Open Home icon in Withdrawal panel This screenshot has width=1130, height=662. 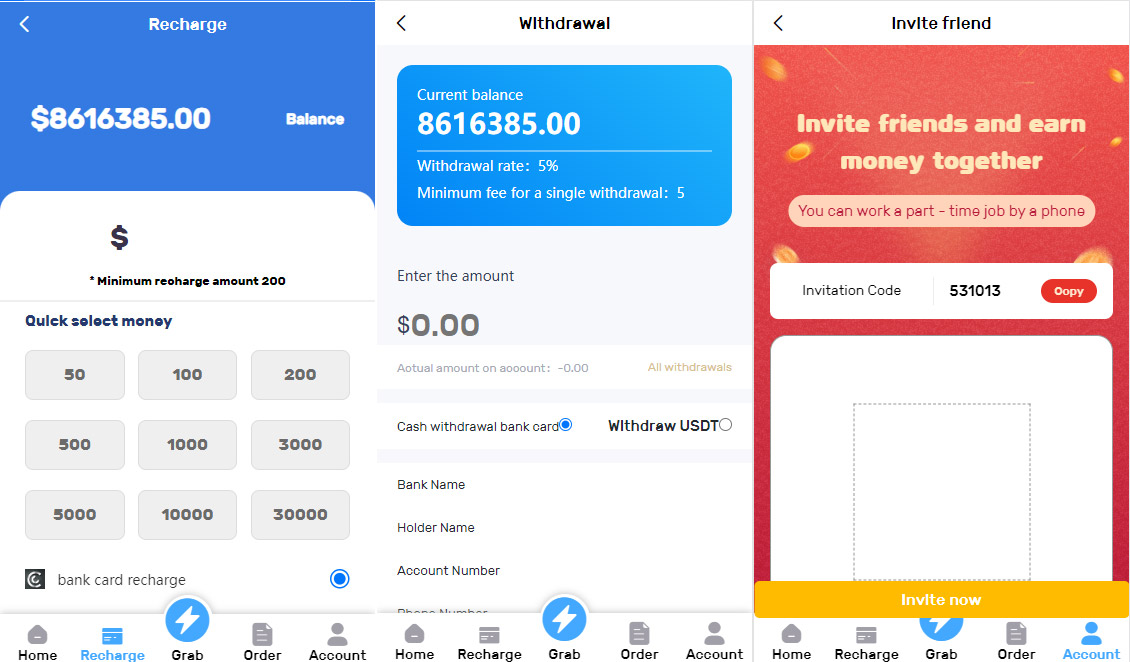414,634
